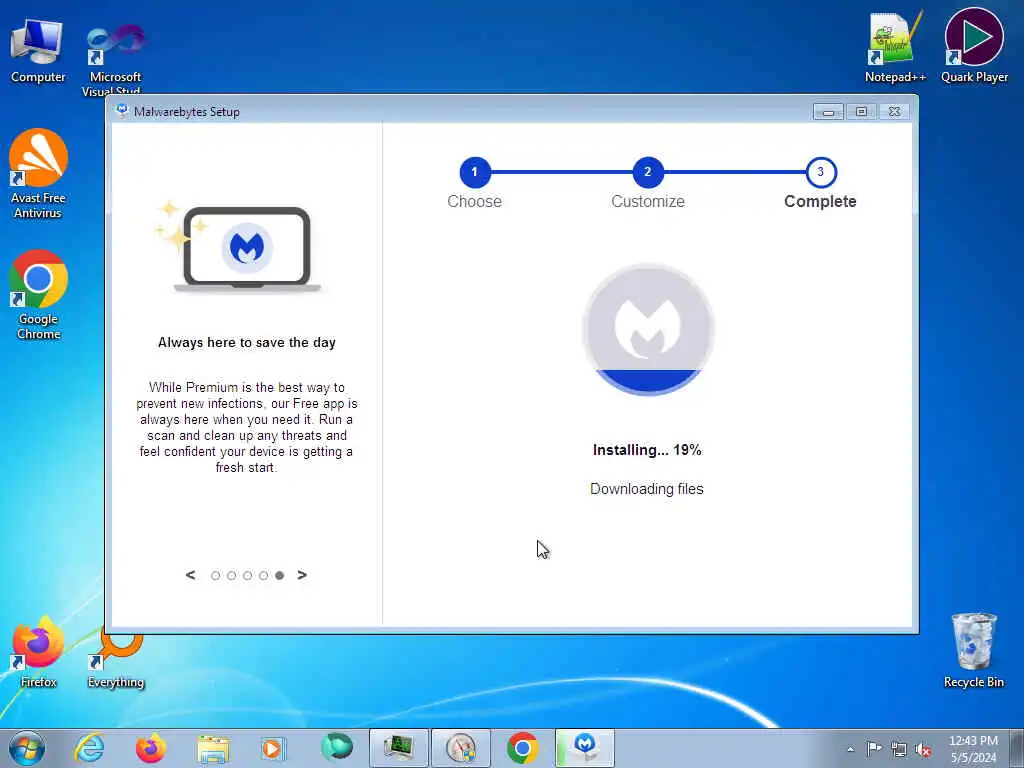Open Chrome from the taskbar
1024x768 pixels.
coord(522,748)
